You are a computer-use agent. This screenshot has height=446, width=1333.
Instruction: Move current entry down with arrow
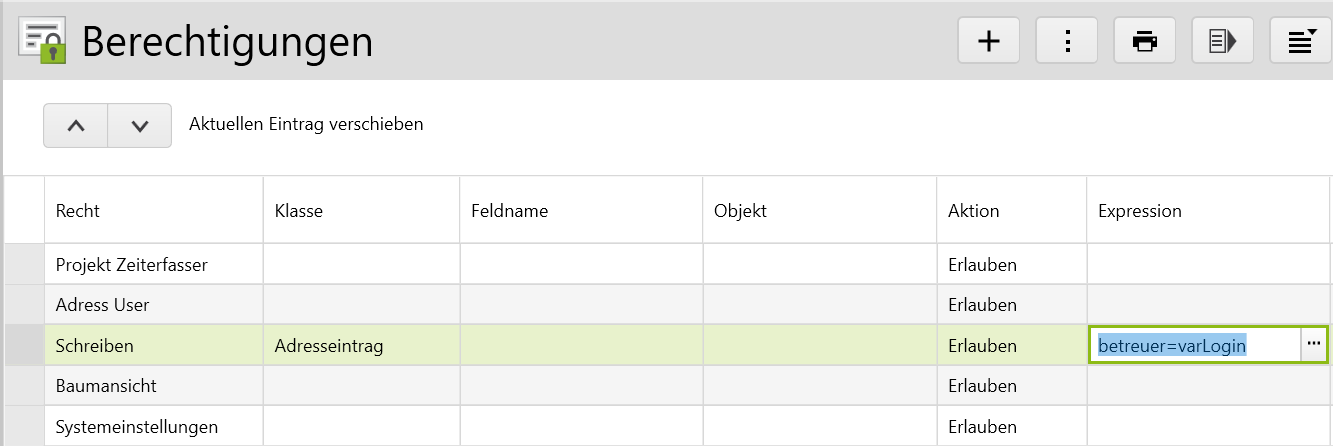139,126
